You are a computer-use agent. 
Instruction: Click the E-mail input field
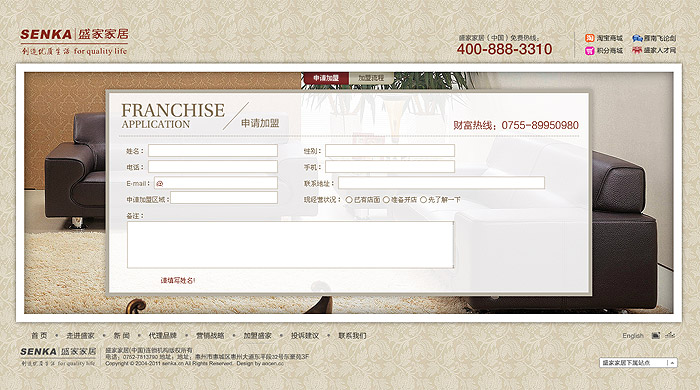pyautogui.click(x=216, y=183)
